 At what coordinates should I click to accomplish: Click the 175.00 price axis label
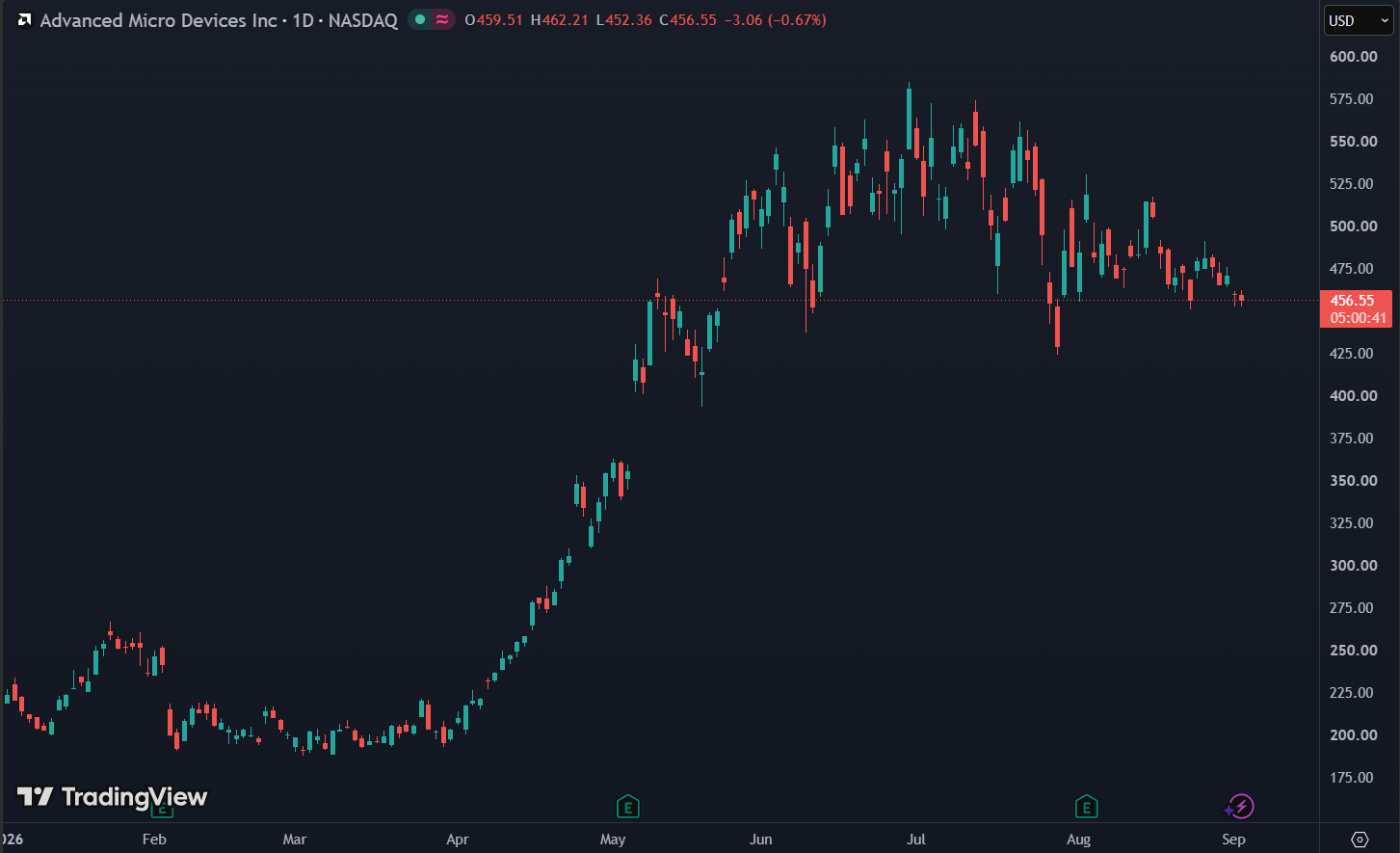pos(1354,778)
